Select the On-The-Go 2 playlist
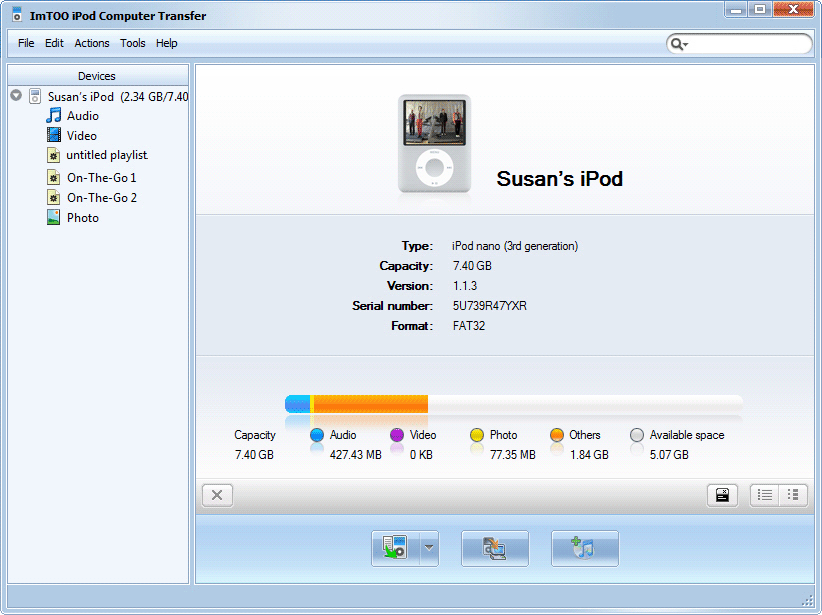 (x=102, y=198)
